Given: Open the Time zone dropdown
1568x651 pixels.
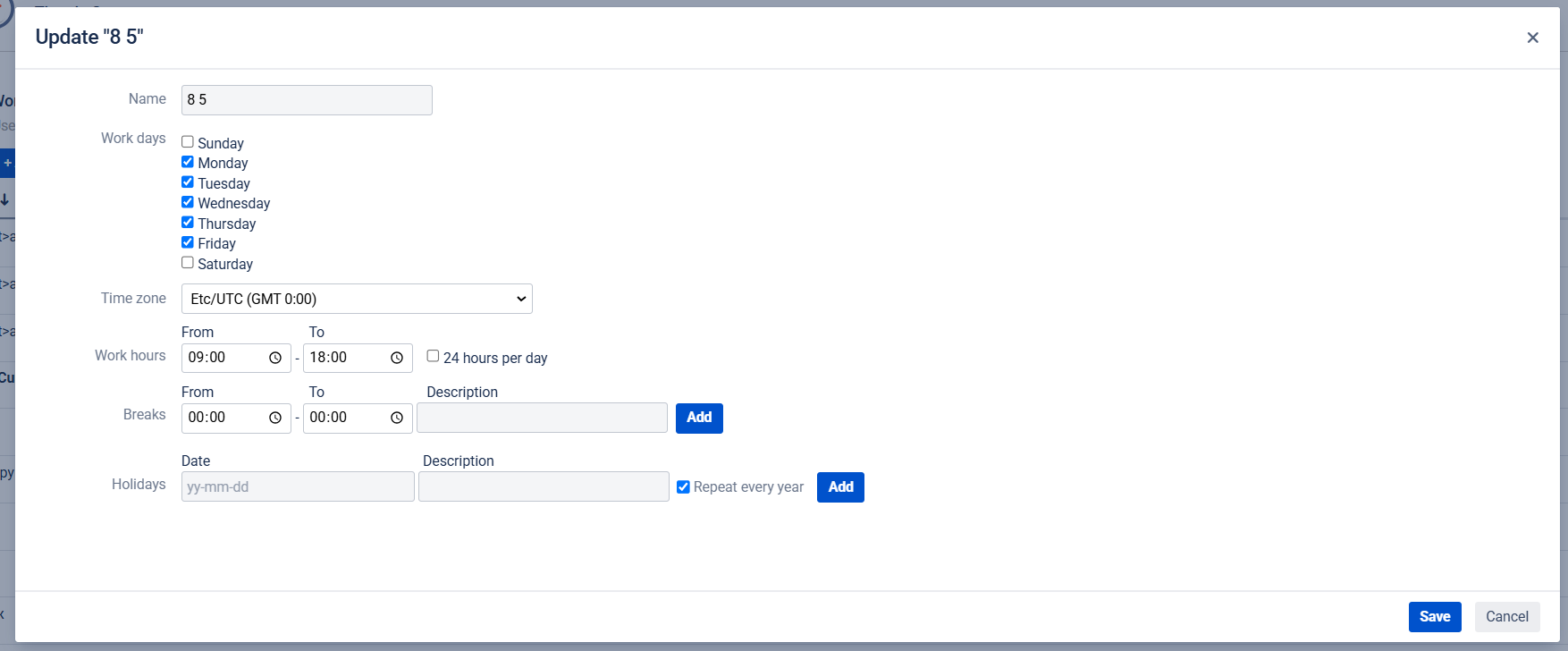Looking at the screenshot, I should click(x=357, y=299).
